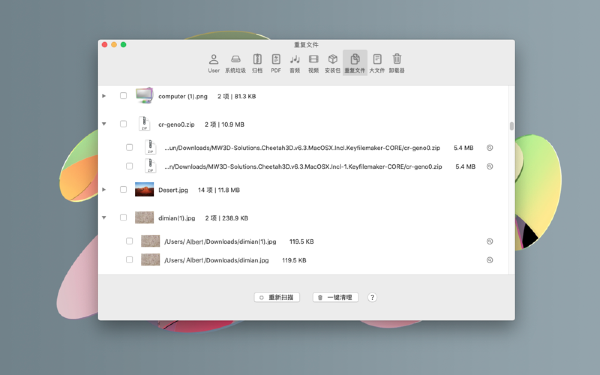Click the 一键清理 one-click clean button
Screen dimensions: 600x375
[336, 297]
